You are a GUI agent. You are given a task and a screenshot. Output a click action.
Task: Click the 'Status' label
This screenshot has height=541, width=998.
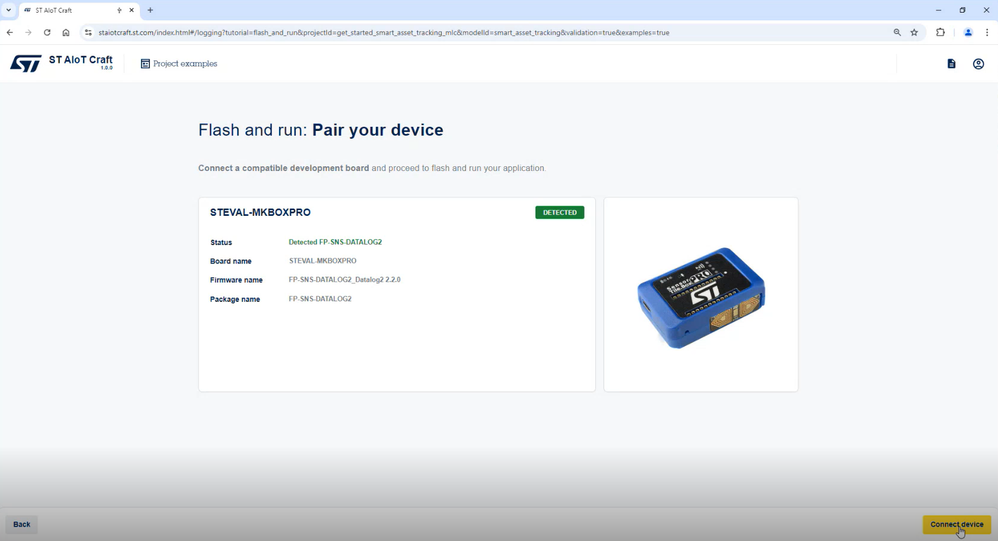pyautogui.click(x=221, y=242)
